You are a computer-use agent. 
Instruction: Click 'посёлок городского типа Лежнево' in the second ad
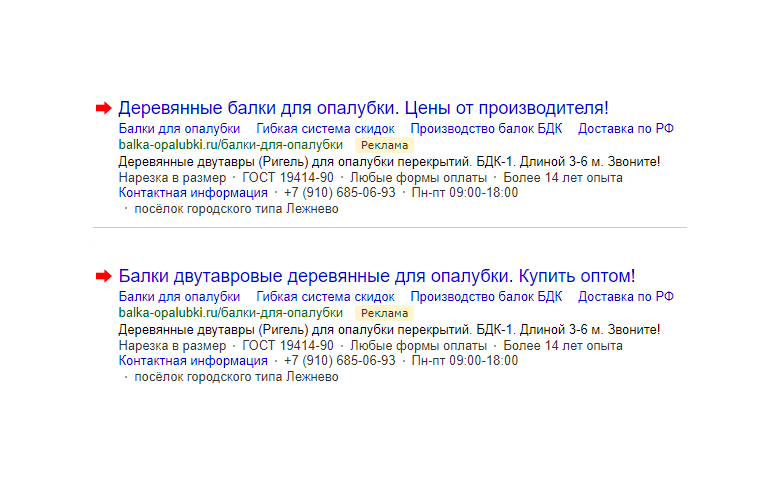[236, 377]
